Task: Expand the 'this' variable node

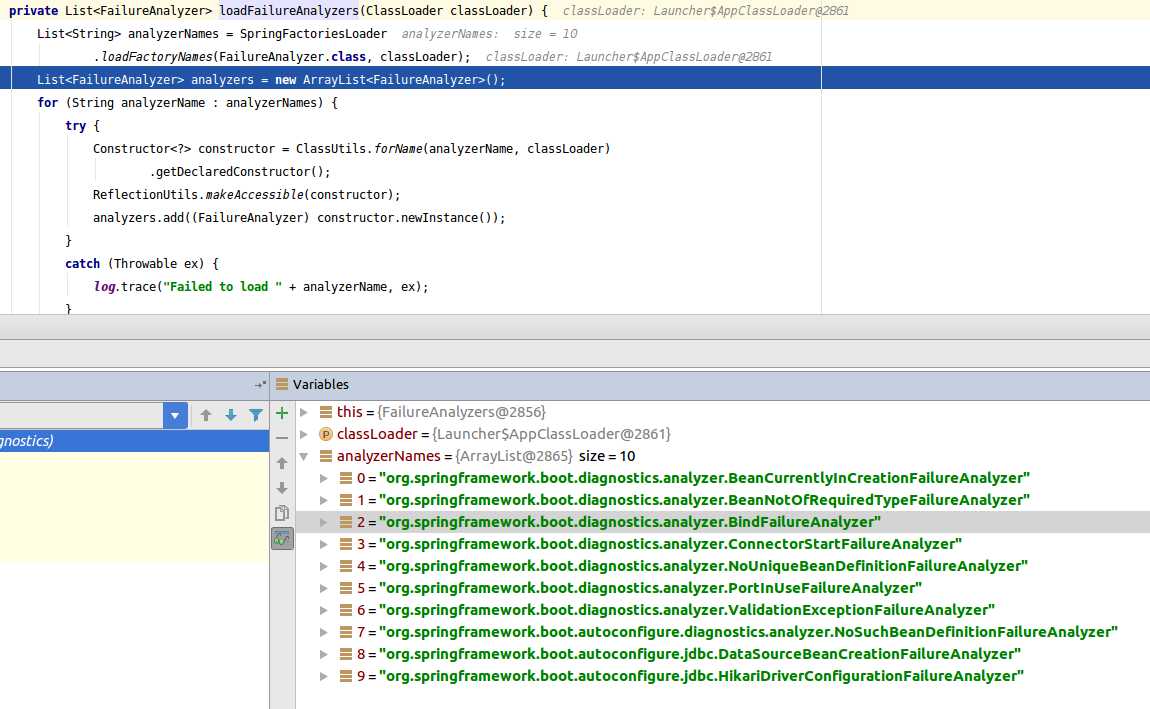Action: [304, 412]
